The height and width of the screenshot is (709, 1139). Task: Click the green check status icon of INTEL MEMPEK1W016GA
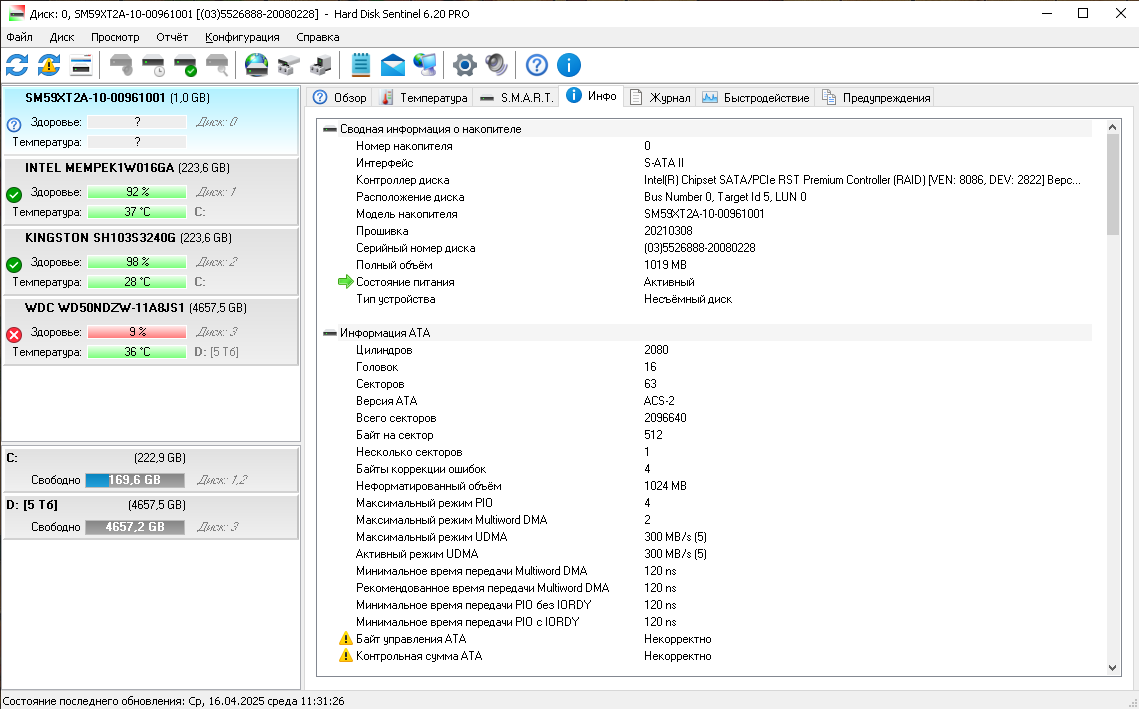coord(14,195)
